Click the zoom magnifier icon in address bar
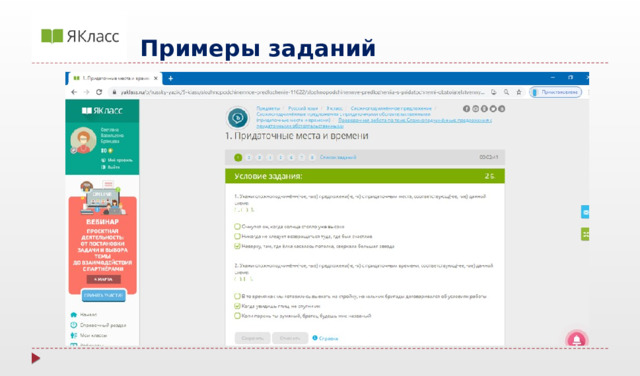 click(x=506, y=92)
